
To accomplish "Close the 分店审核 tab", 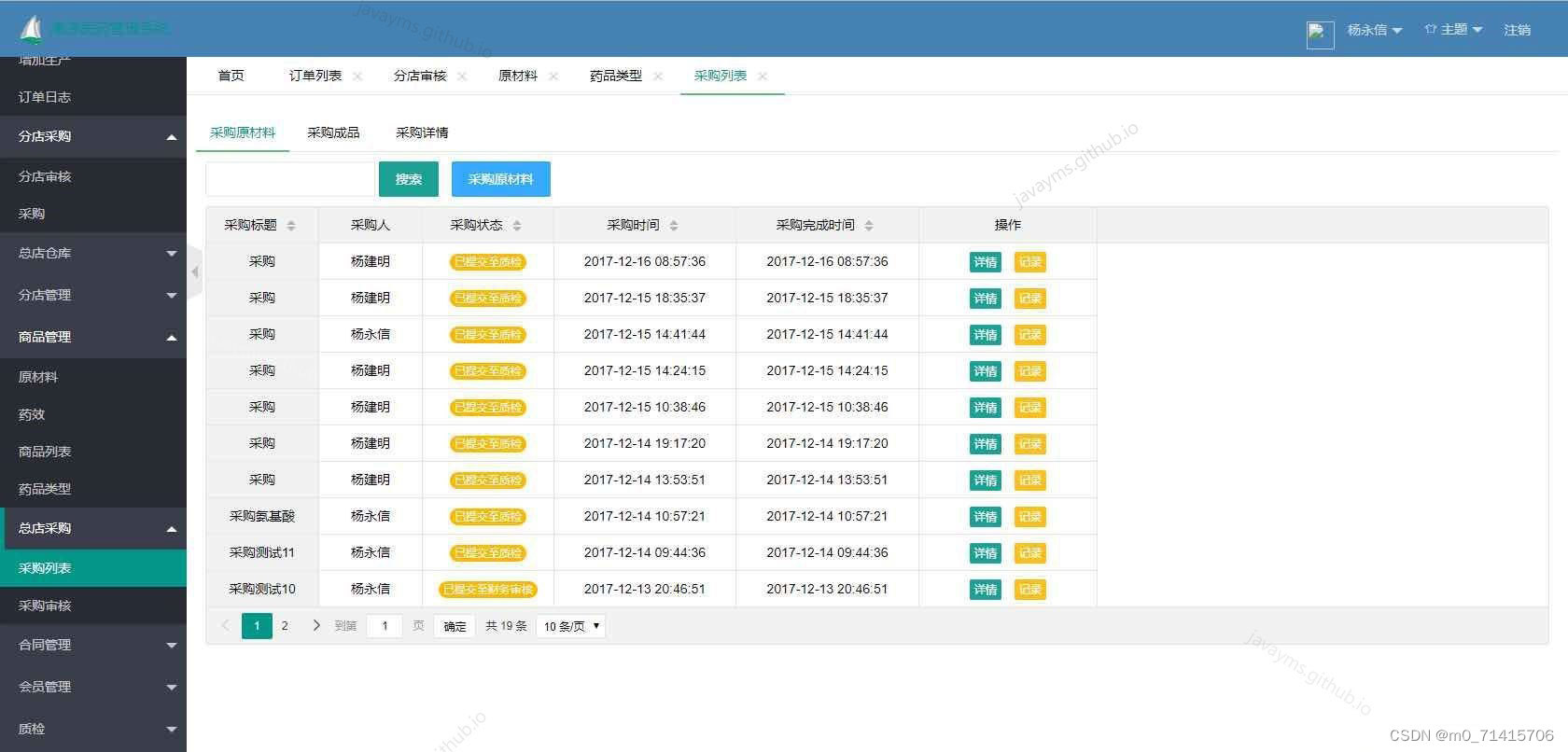I will coord(462,77).
